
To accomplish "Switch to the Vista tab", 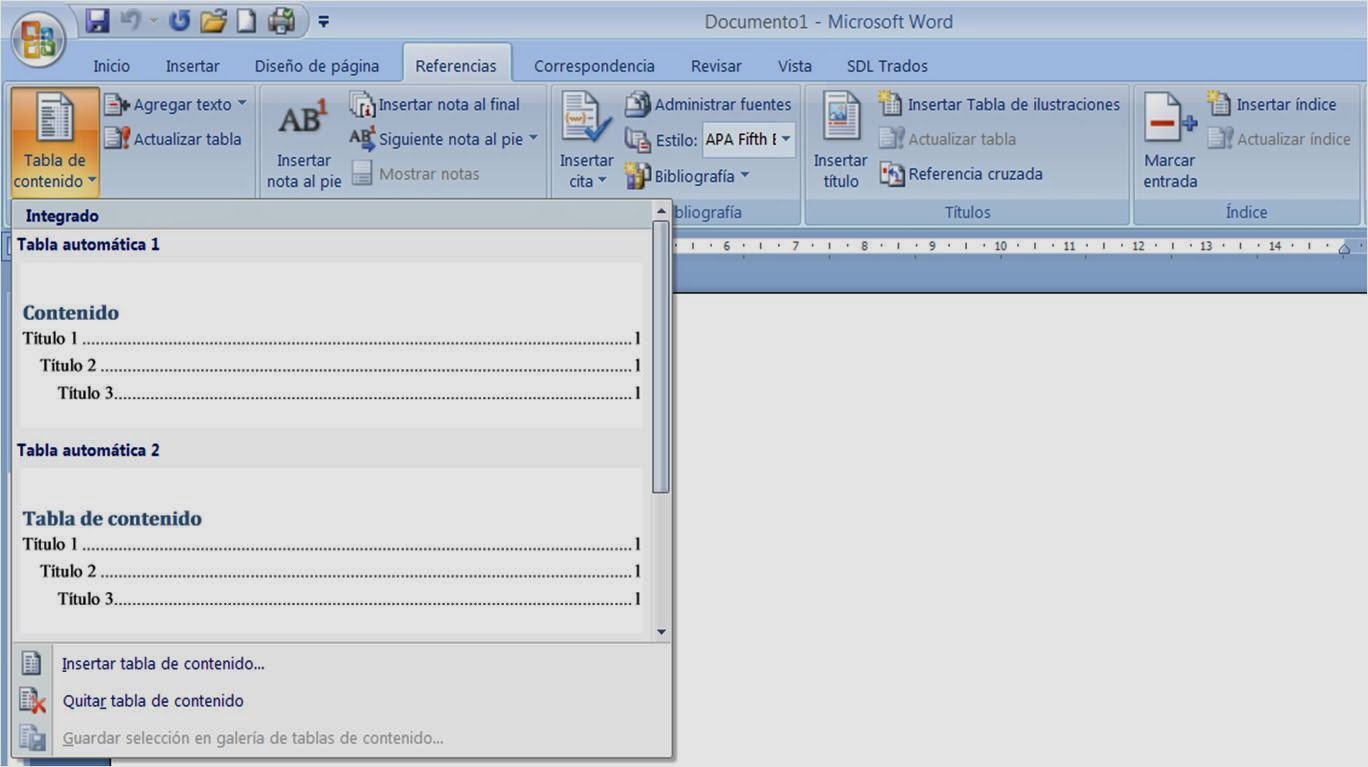I will (x=795, y=66).
